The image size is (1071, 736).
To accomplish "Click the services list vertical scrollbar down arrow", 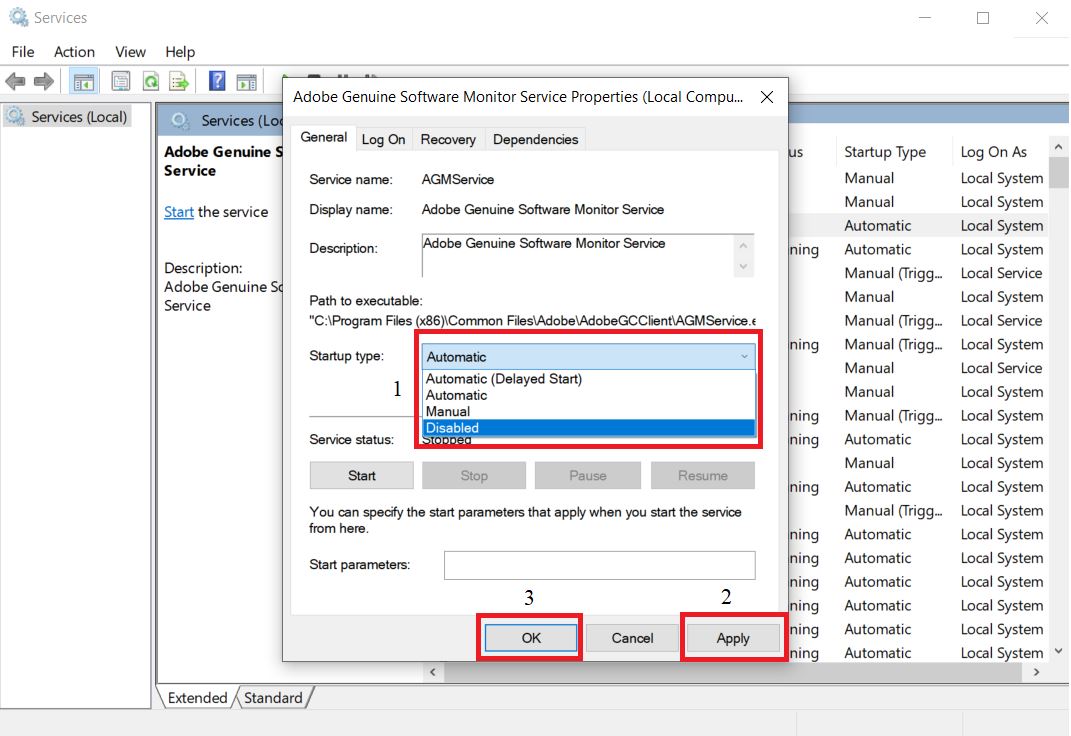I will coord(1059,652).
